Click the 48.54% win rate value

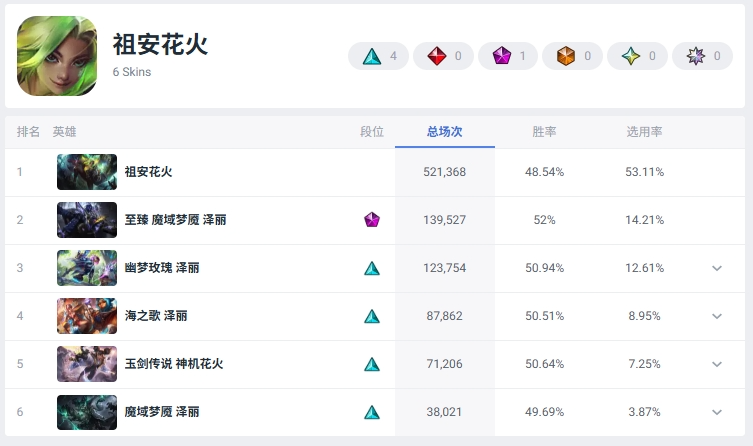coord(545,172)
